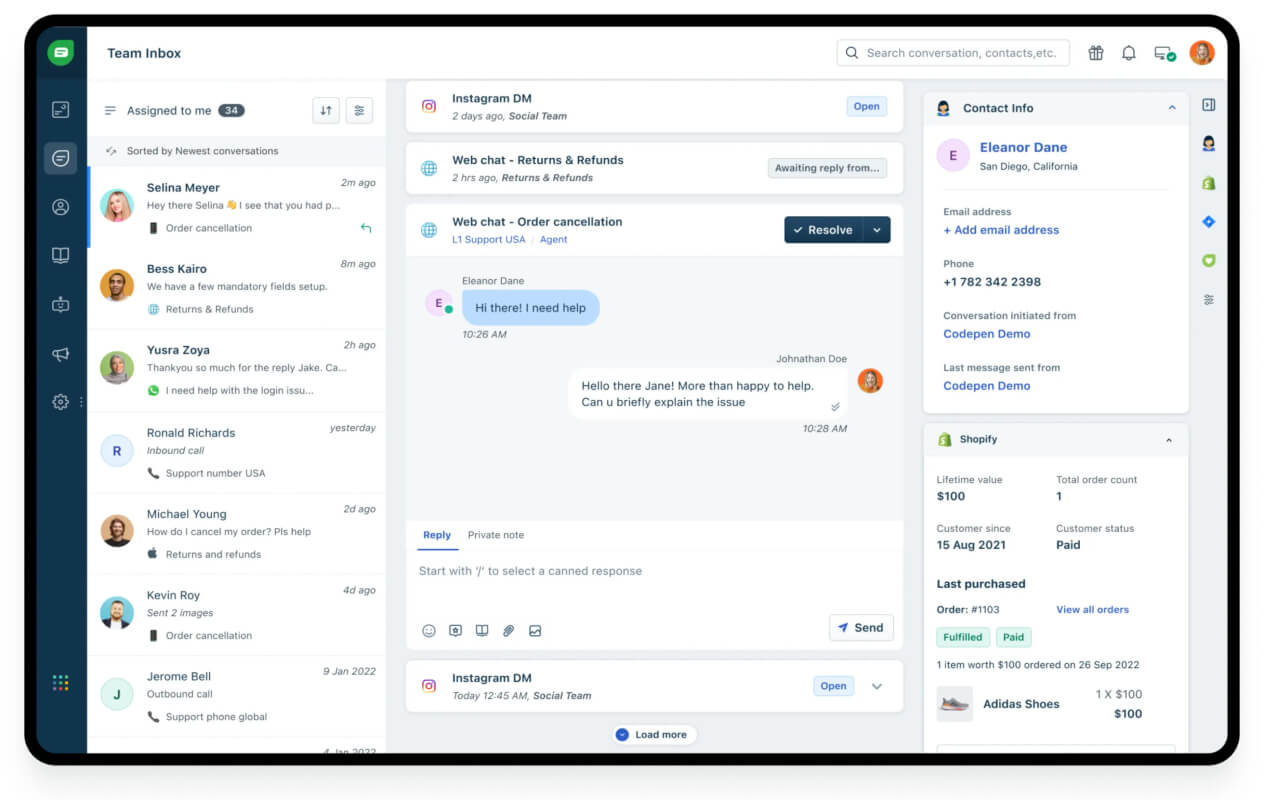
Task: Open Kevin Roy's conversation
Action: click(x=237, y=615)
